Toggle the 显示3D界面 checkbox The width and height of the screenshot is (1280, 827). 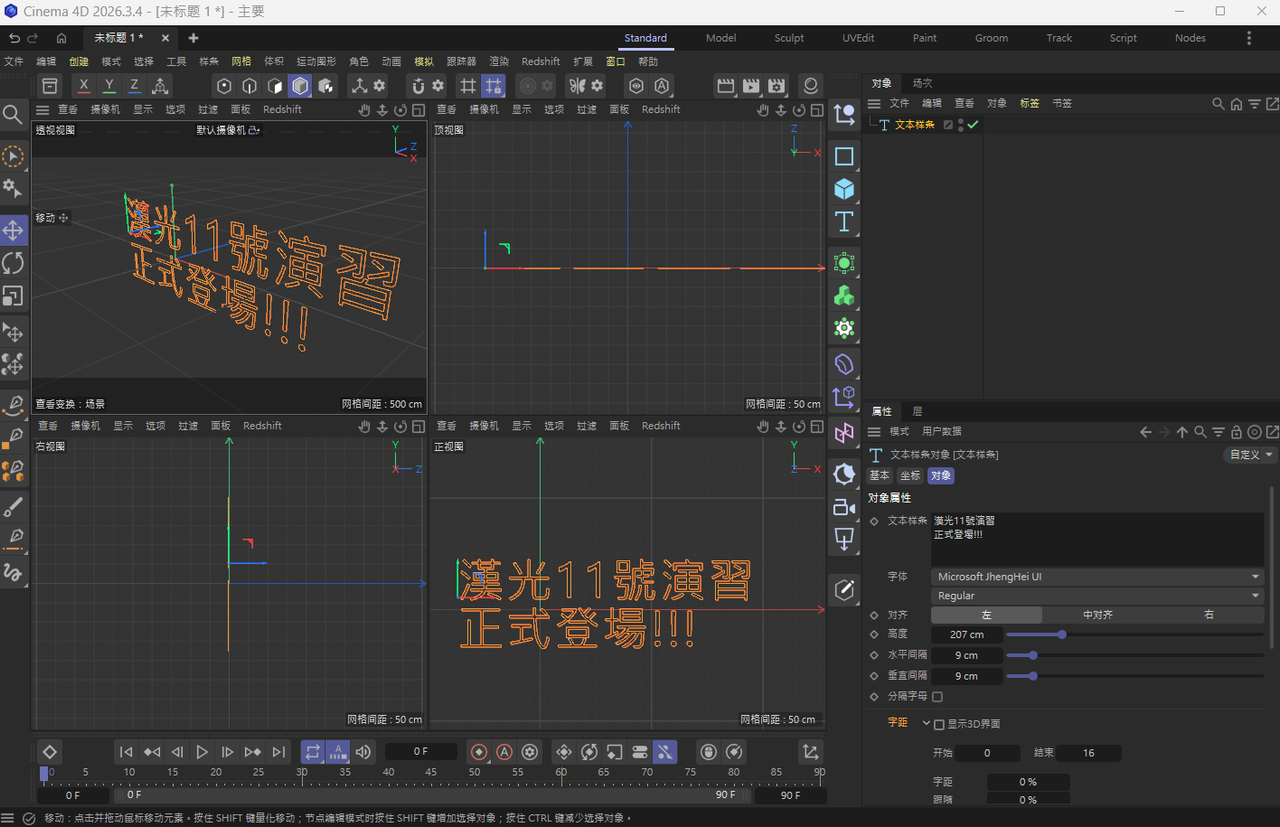pyautogui.click(x=939, y=724)
